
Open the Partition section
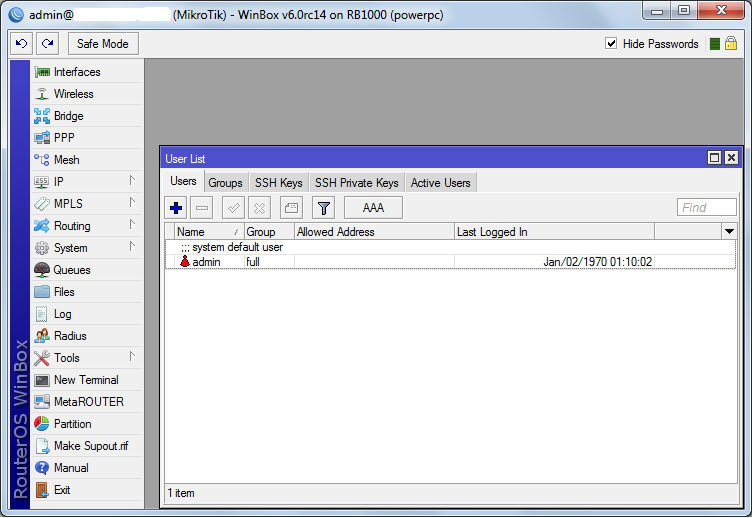(87, 424)
